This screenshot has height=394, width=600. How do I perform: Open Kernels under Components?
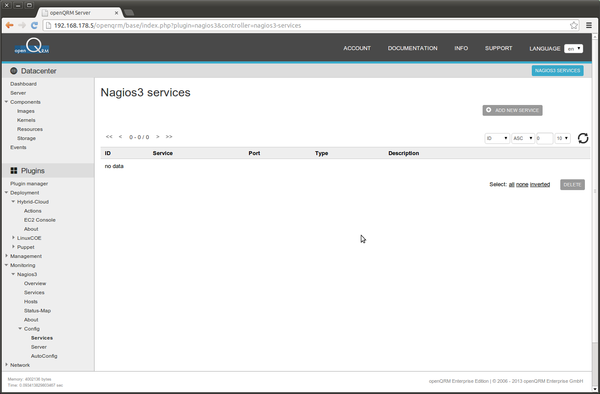click(x=26, y=120)
